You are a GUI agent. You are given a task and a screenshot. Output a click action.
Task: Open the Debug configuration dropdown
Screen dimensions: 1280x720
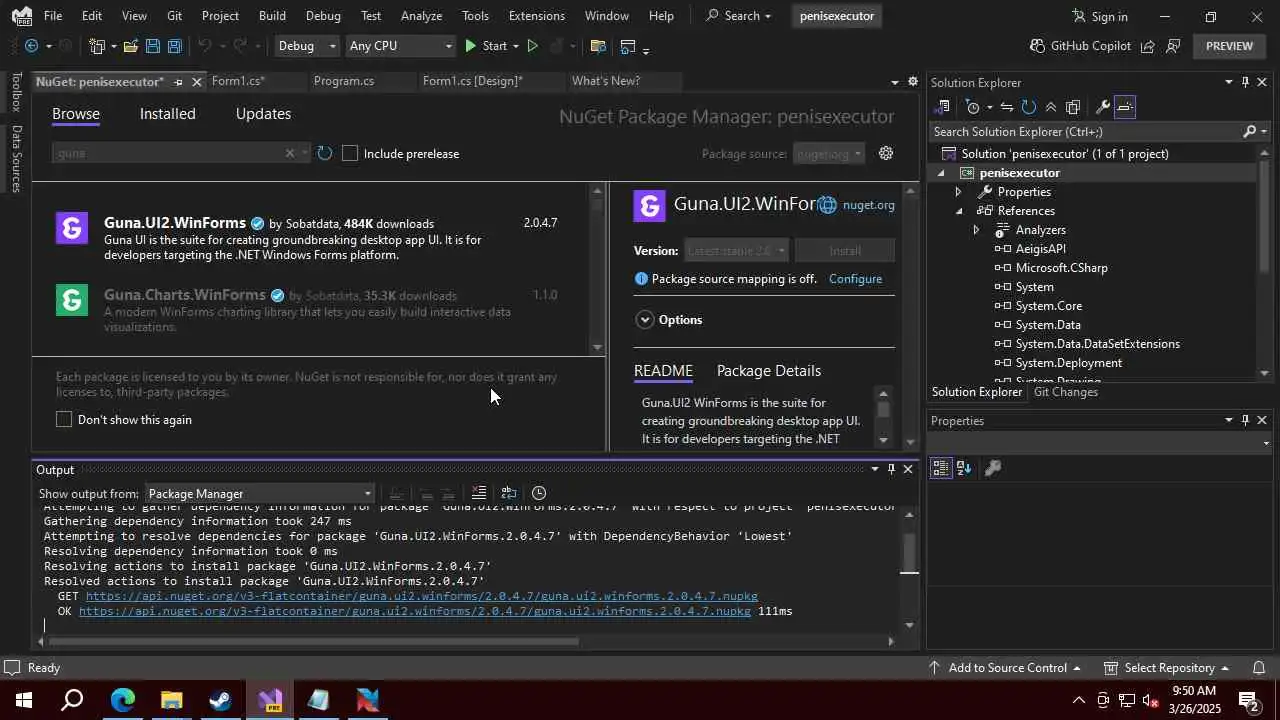tap(306, 46)
